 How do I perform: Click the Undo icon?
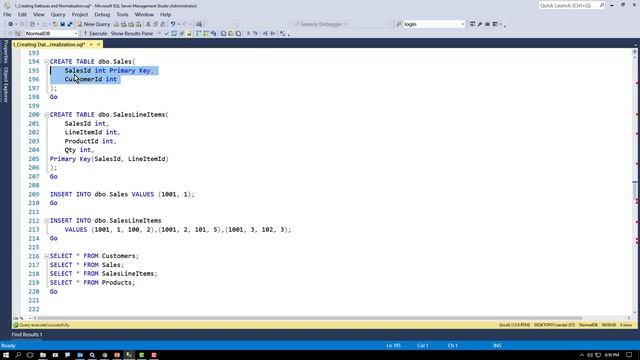[x=173, y=24]
